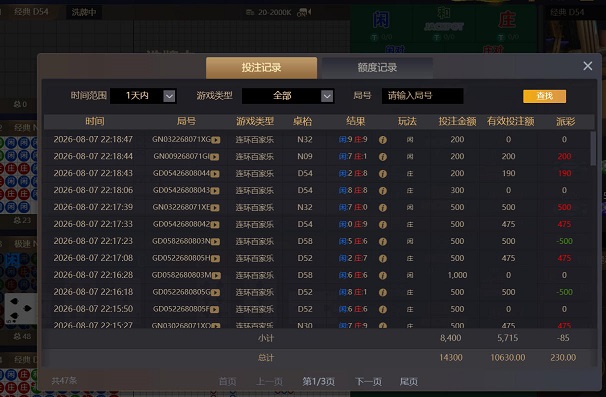Click 总计 total label

[266, 358]
